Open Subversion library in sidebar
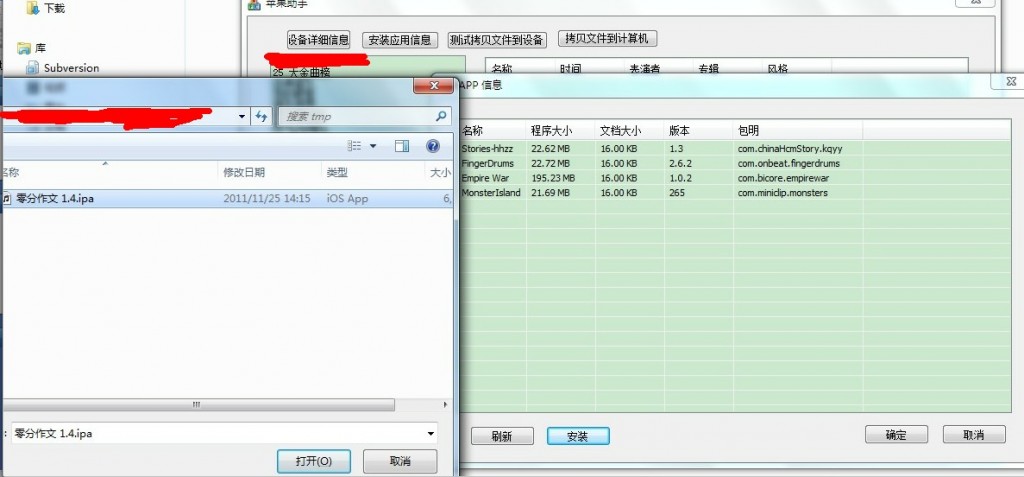 coord(71,68)
